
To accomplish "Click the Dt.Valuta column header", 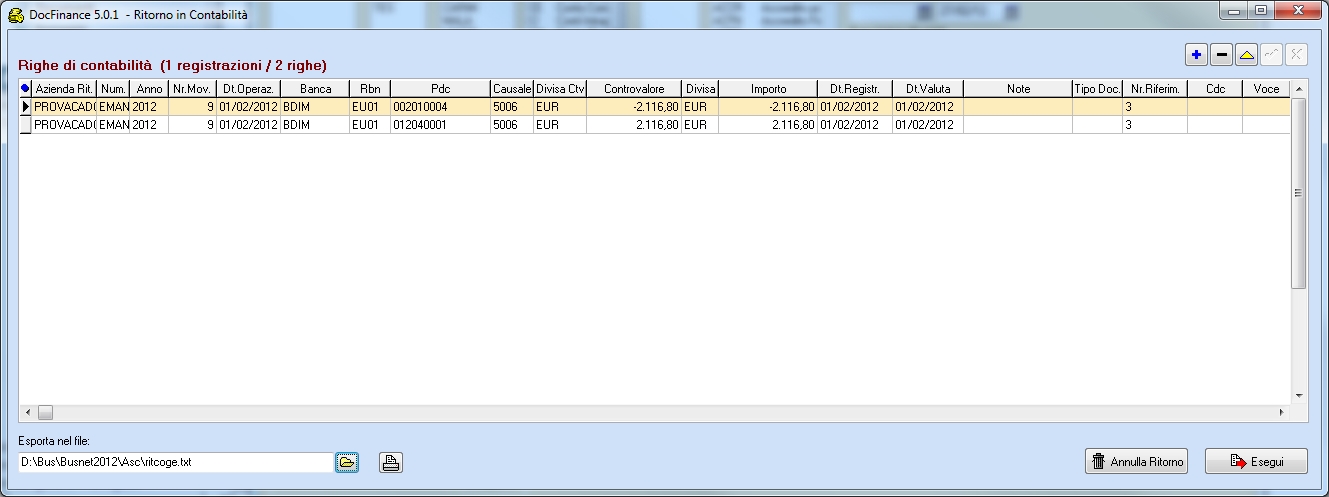I will coord(928,89).
